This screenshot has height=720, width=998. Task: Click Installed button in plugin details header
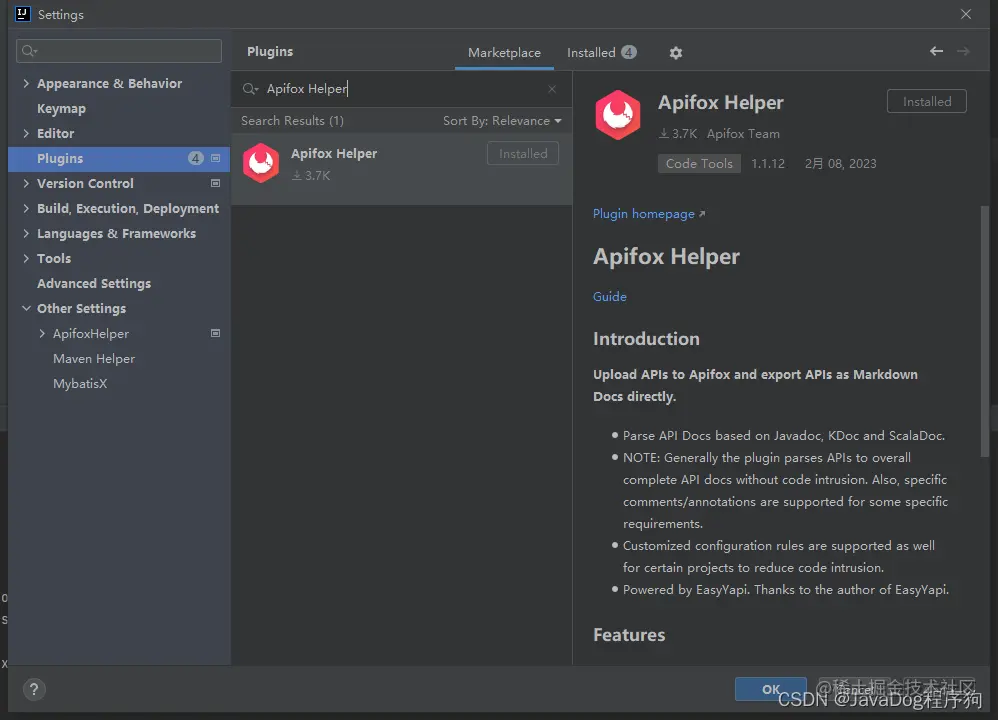pos(927,101)
